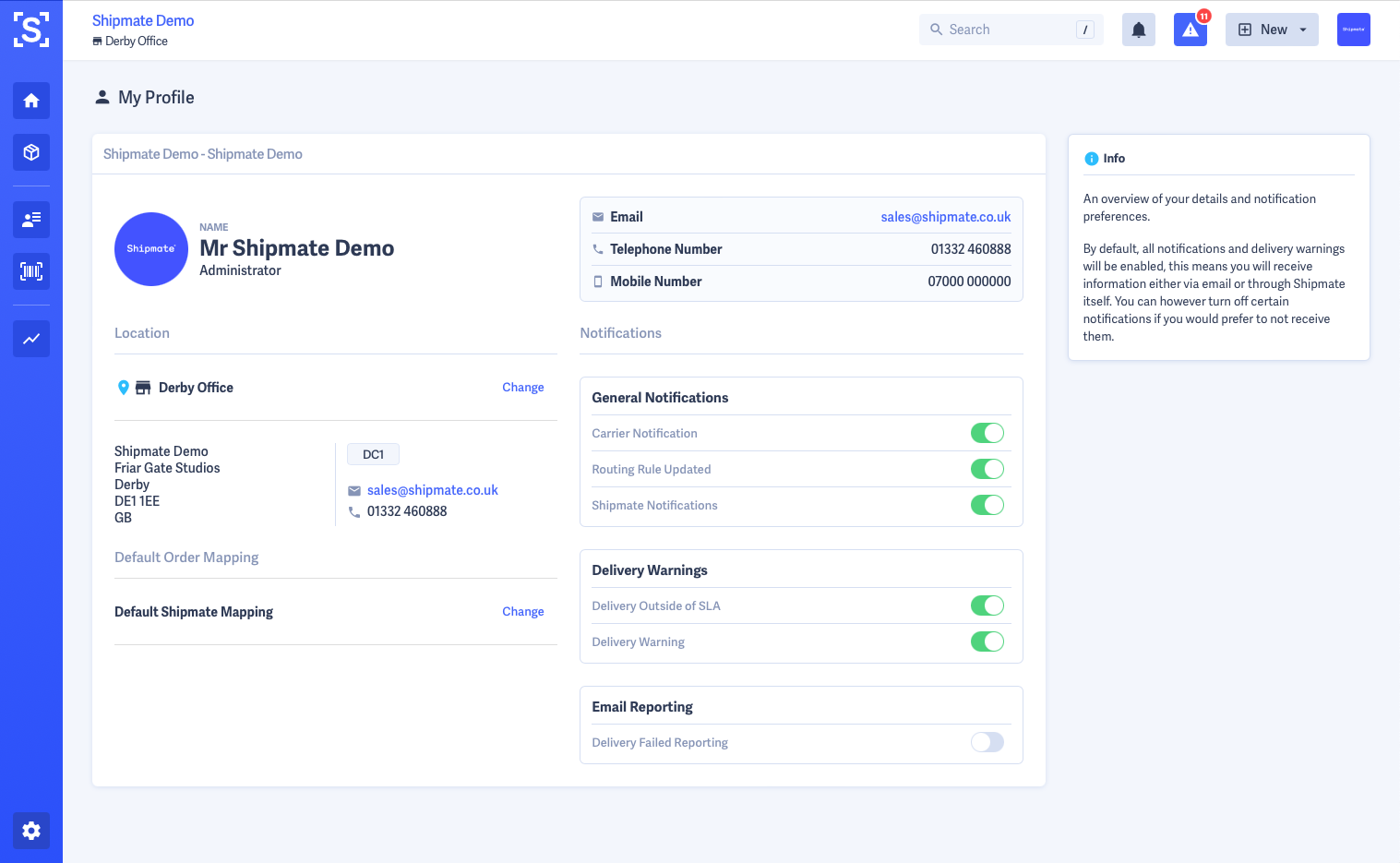The height and width of the screenshot is (863, 1400).
Task: Click the round Shipmate profile avatar
Action: click(151, 249)
